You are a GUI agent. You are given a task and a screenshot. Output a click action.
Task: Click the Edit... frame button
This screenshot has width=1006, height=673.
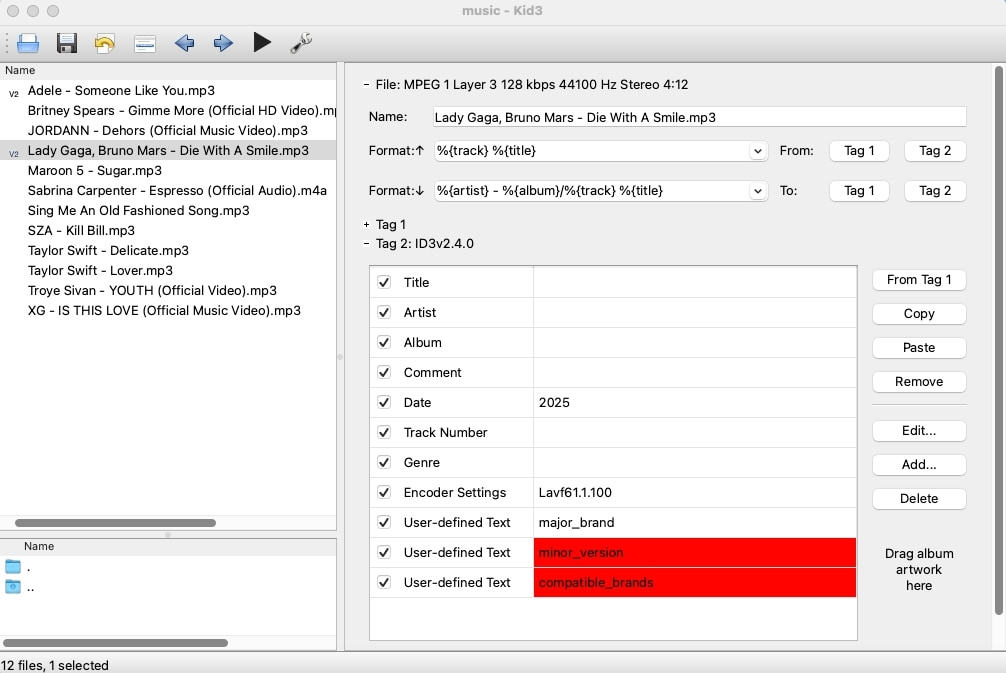click(x=919, y=430)
